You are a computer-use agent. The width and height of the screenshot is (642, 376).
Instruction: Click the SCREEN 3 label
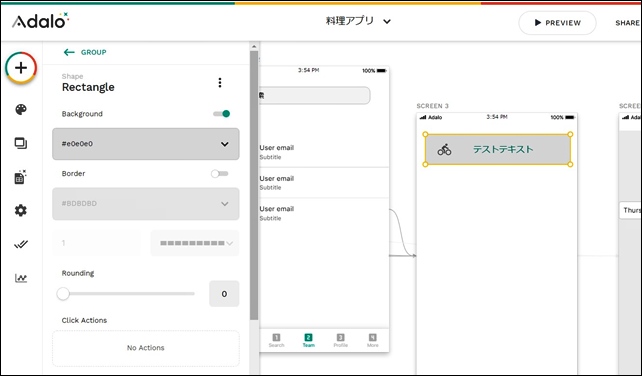[432, 106]
